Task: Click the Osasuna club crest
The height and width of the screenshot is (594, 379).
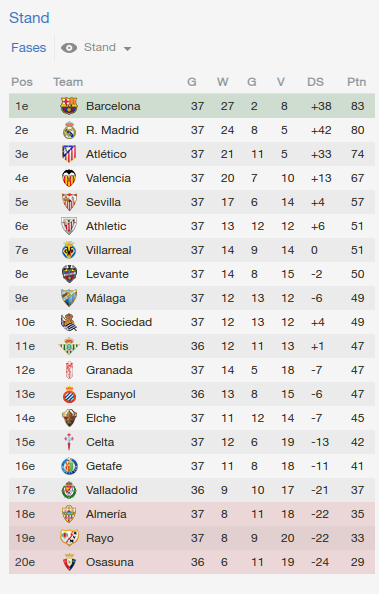Action: coord(69,562)
